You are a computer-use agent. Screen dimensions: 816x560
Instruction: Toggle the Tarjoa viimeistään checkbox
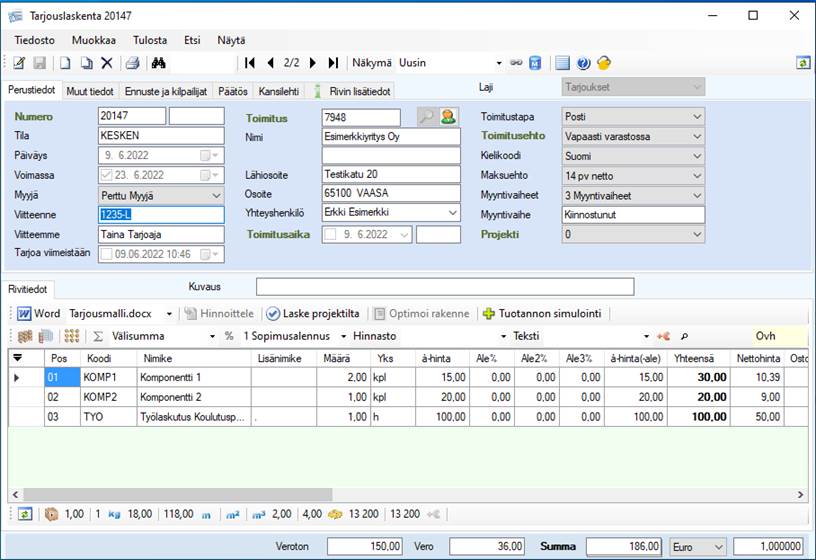pos(106,254)
